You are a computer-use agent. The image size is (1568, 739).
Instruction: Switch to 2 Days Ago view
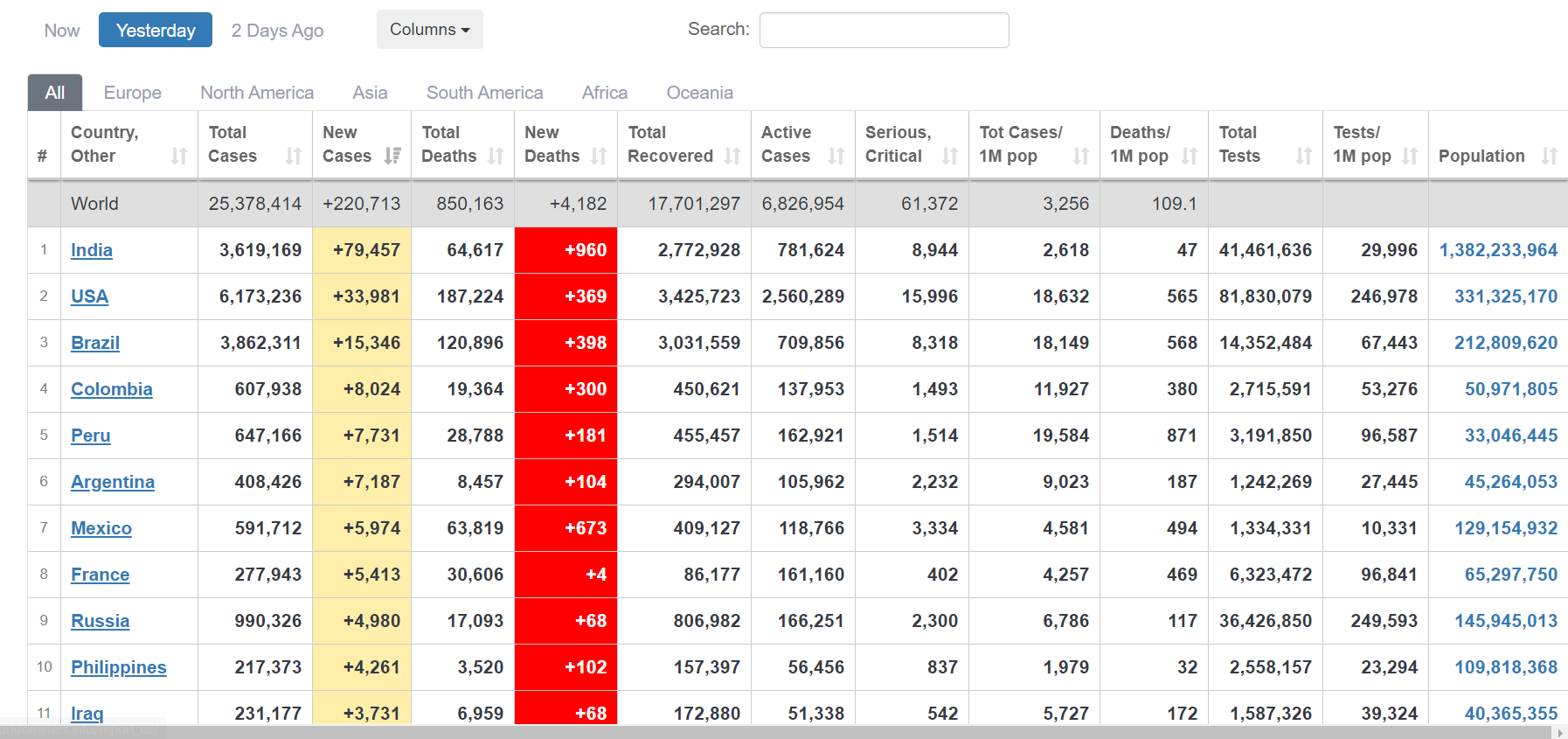[277, 31]
